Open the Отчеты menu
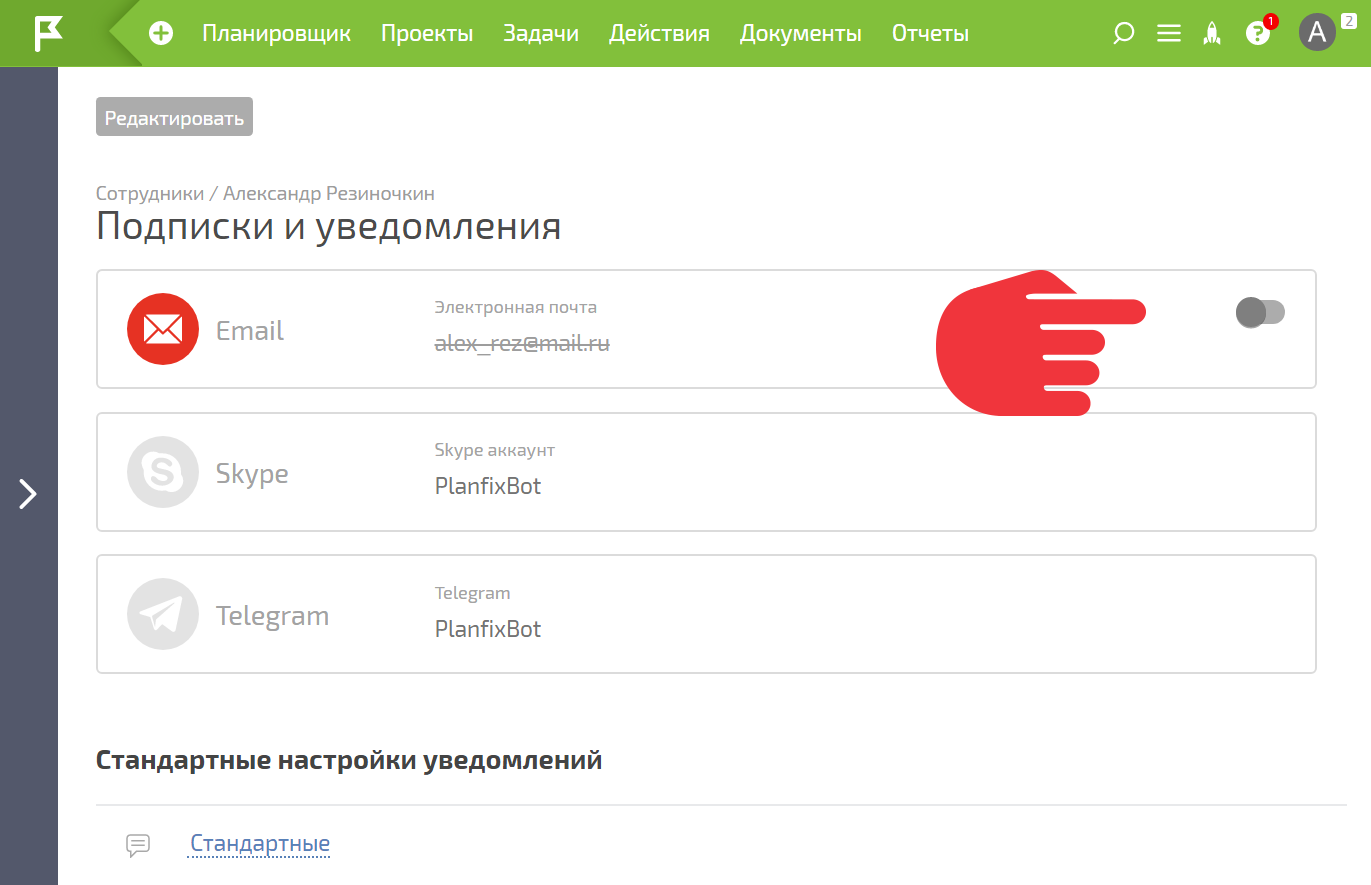This screenshot has width=1371, height=885. tap(930, 33)
